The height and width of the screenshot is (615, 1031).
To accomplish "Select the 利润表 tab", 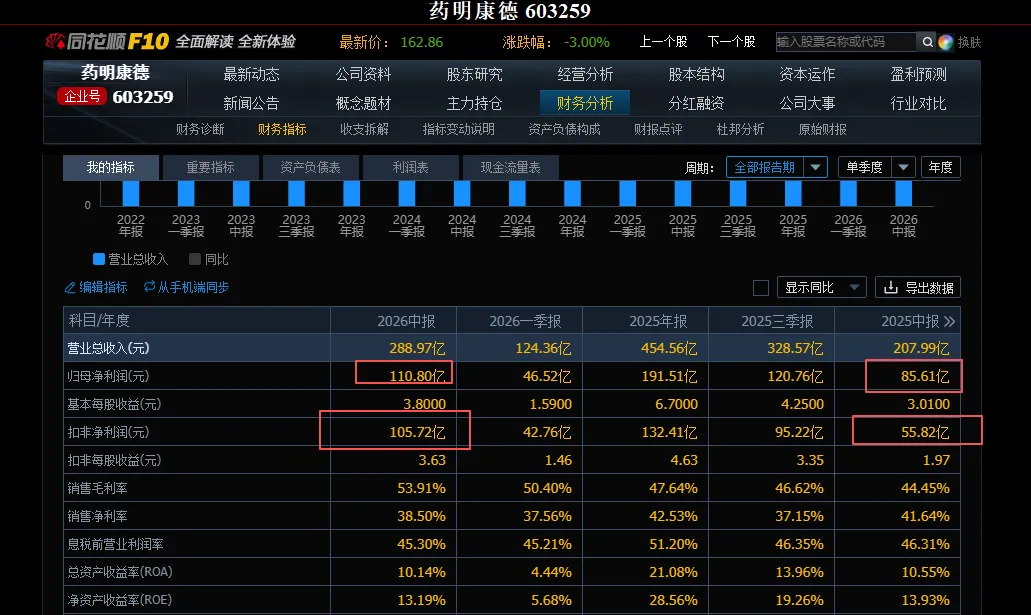I will click(410, 168).
